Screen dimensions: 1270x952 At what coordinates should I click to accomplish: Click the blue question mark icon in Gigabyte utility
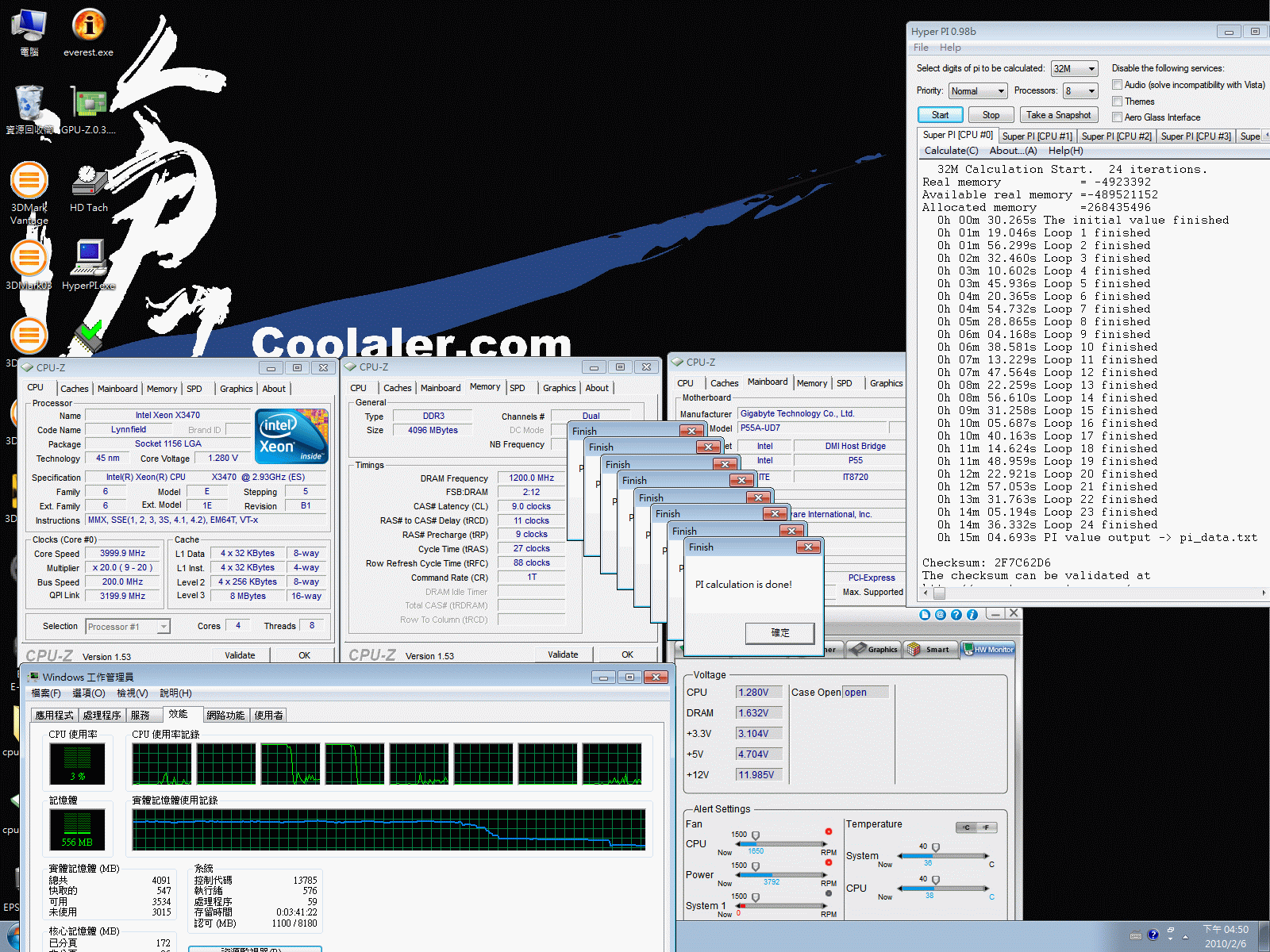956,615
